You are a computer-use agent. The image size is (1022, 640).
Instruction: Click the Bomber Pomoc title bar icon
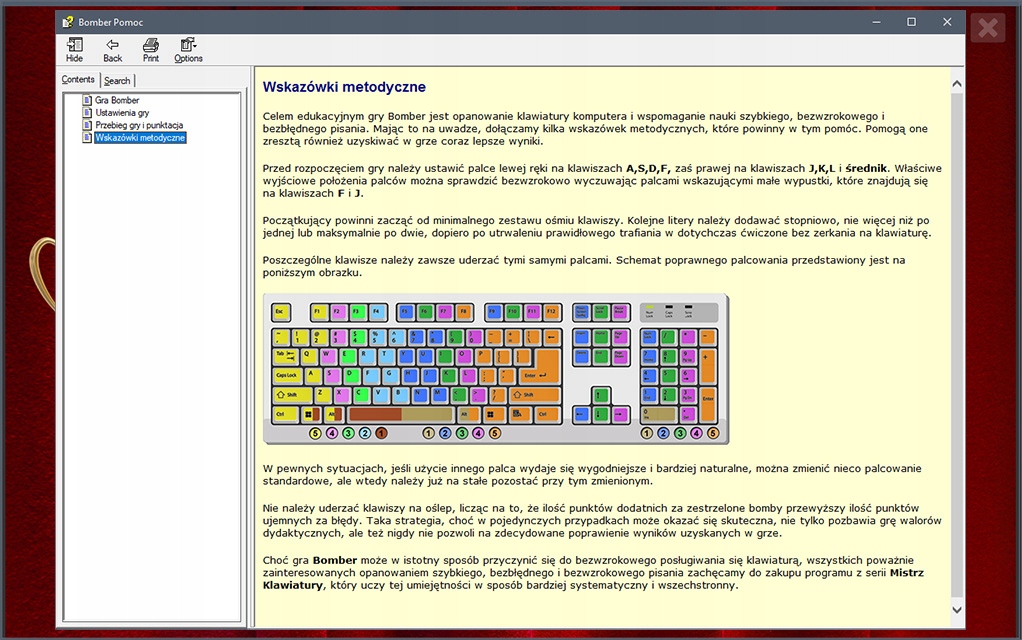67,21
